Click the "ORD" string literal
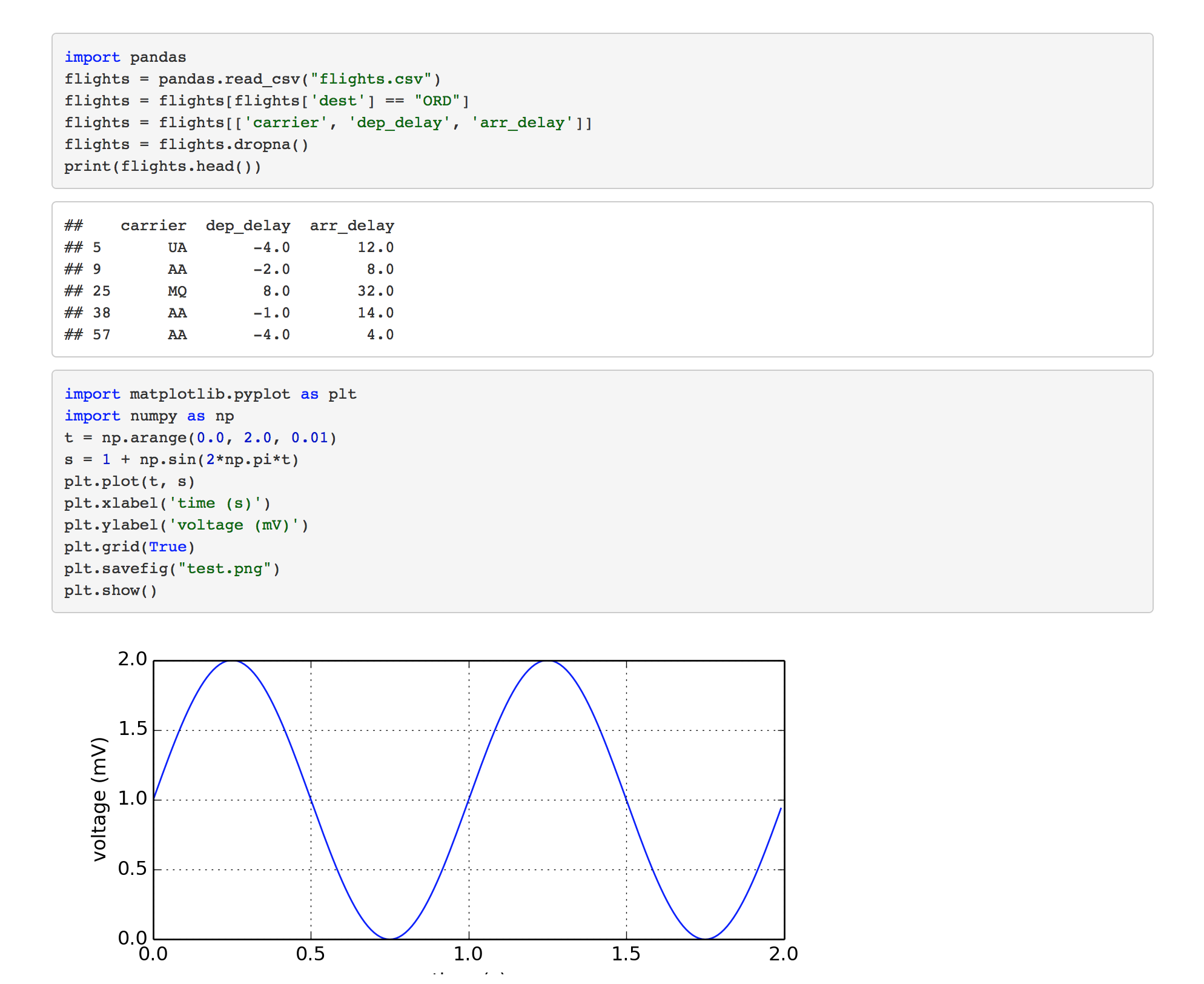The width and height of the screenshot is (1204, 984). pyautogui.click(x=437, y=101)
